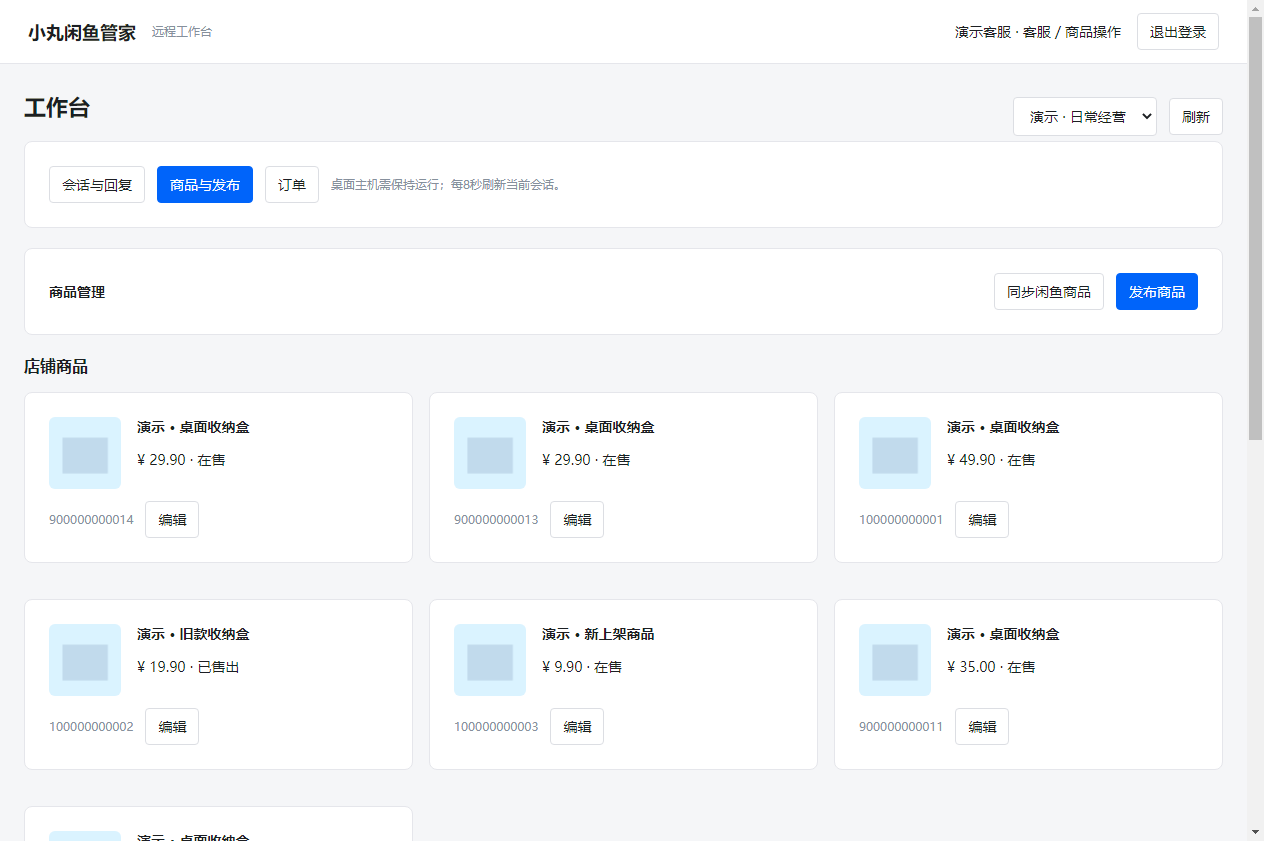Click product ID 100000000001

pyautogui.click(x=901, y=520)
